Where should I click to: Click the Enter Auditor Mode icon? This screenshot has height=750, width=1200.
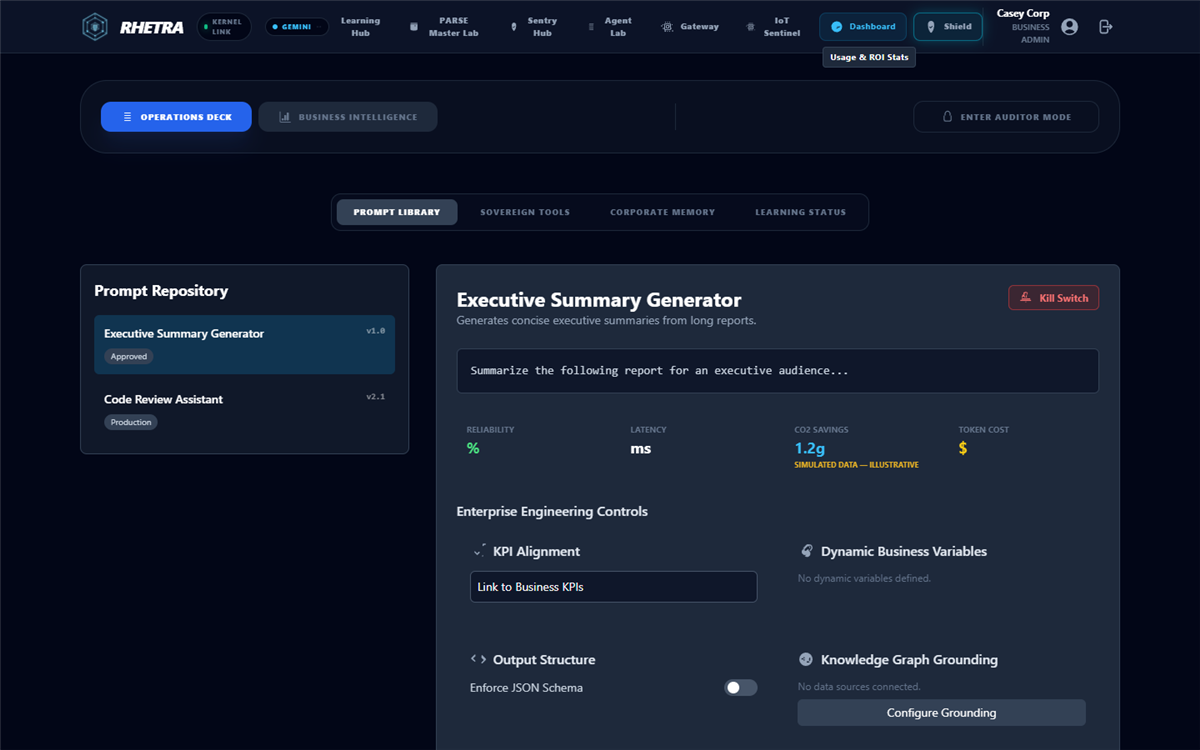pos(948,117)
